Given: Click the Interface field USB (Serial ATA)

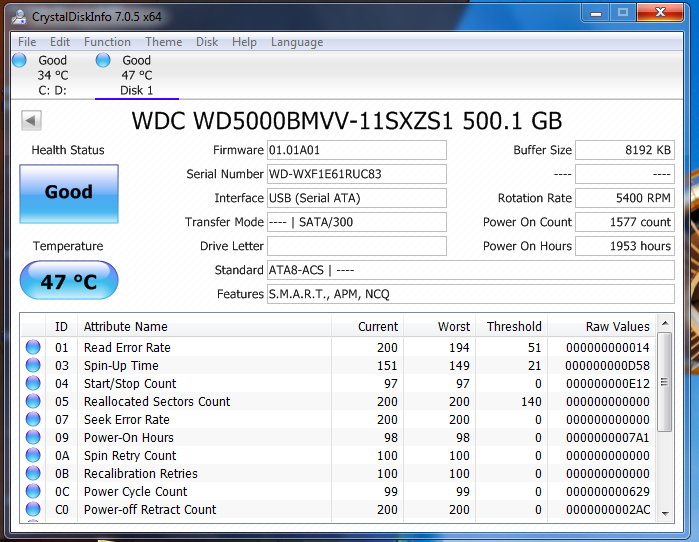Looking at the screenshot, I should [357, 198].
